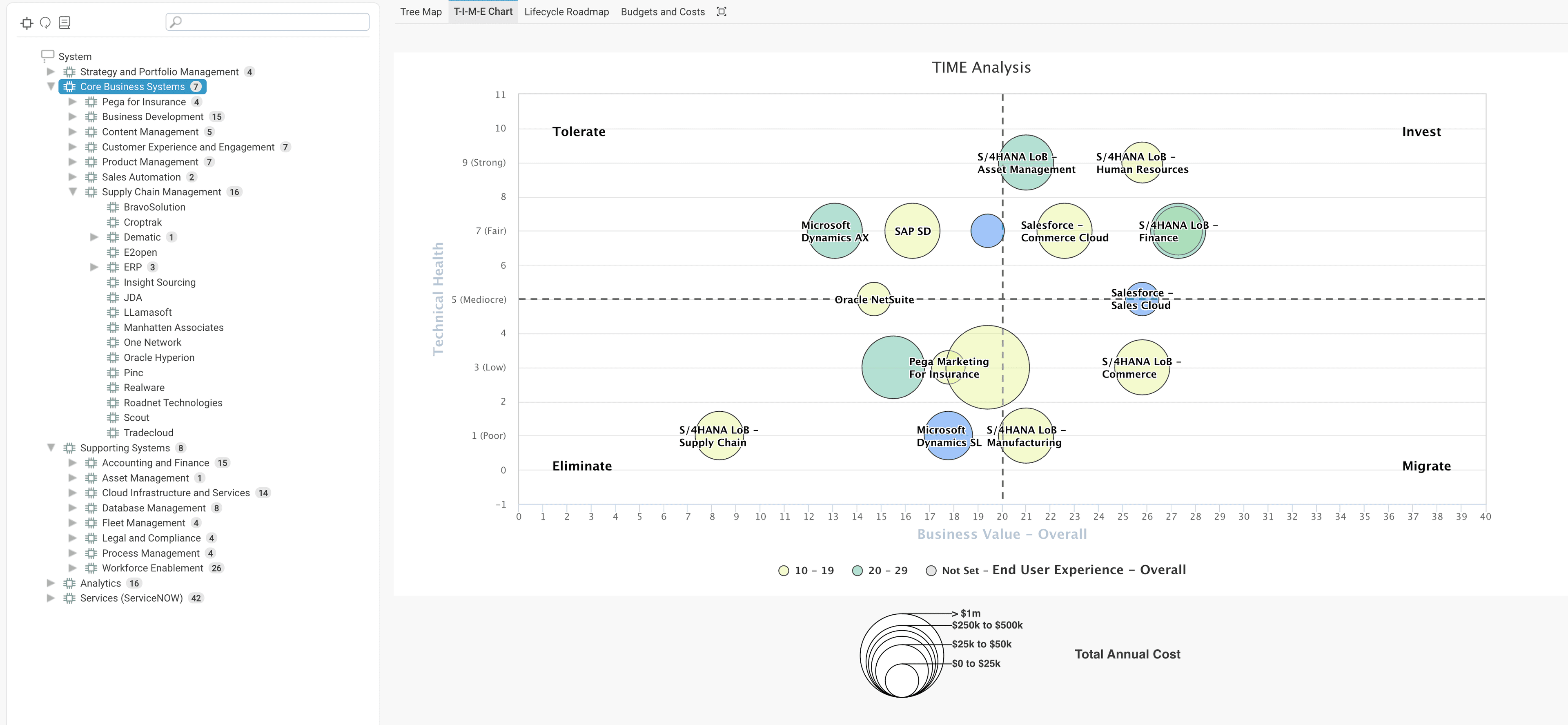Select Process Management tree item
1568x725 pixels.
coord(150,553)
